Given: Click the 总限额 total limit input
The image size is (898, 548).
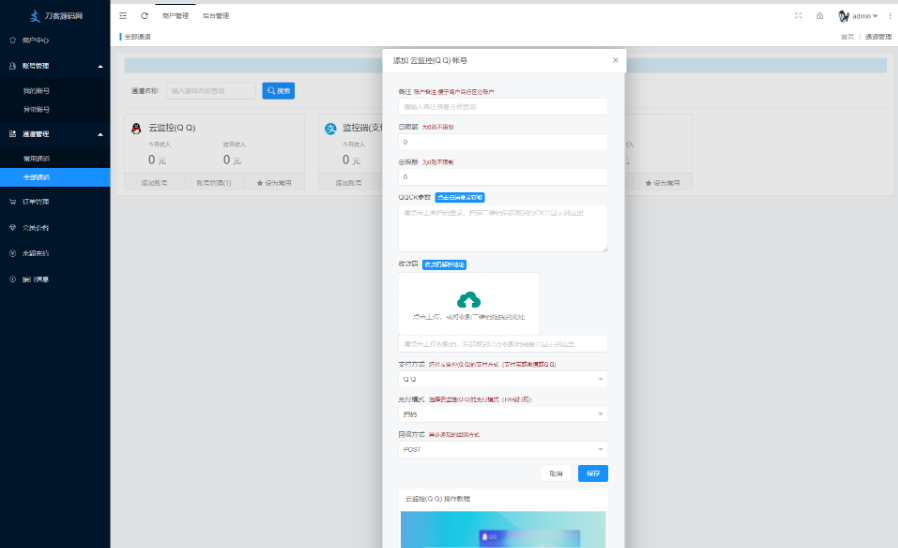Looking at the screenshot, I should click(x=503, y=177).
